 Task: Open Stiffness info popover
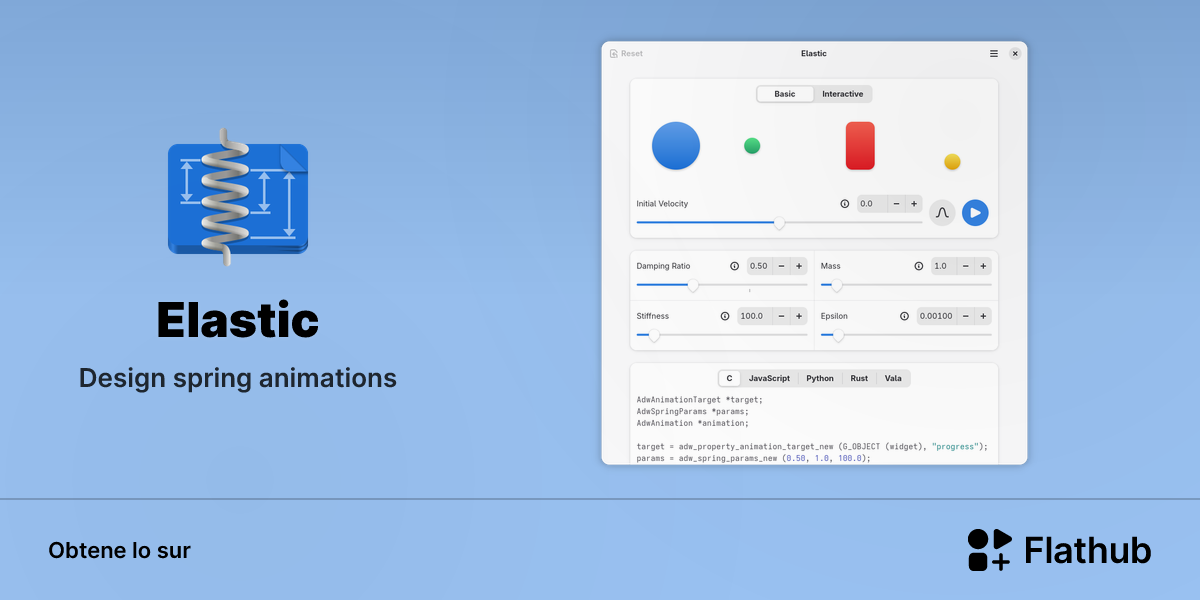coord(725,316)
